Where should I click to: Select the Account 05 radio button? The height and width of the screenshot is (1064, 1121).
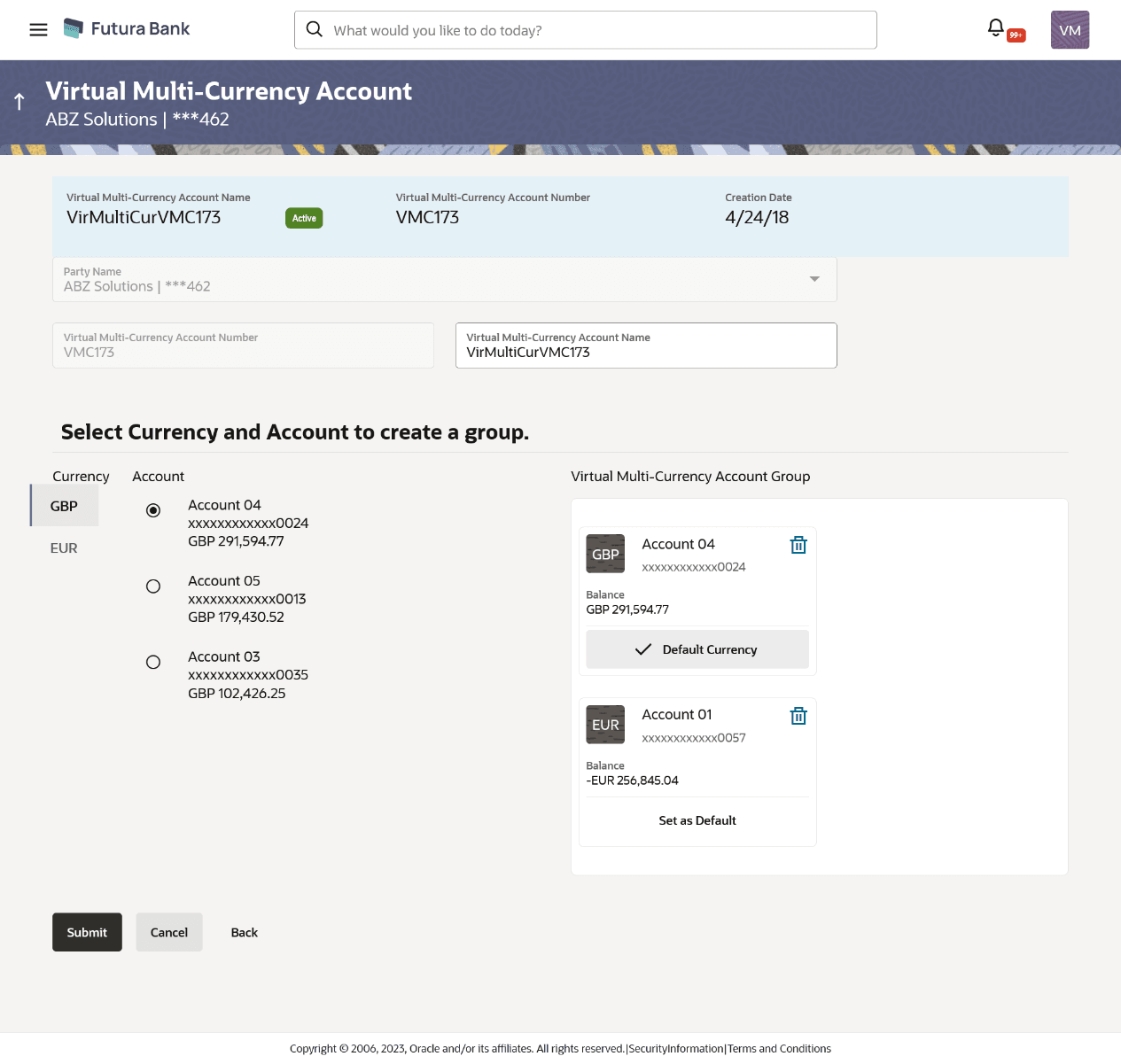[x=152, y=586]
